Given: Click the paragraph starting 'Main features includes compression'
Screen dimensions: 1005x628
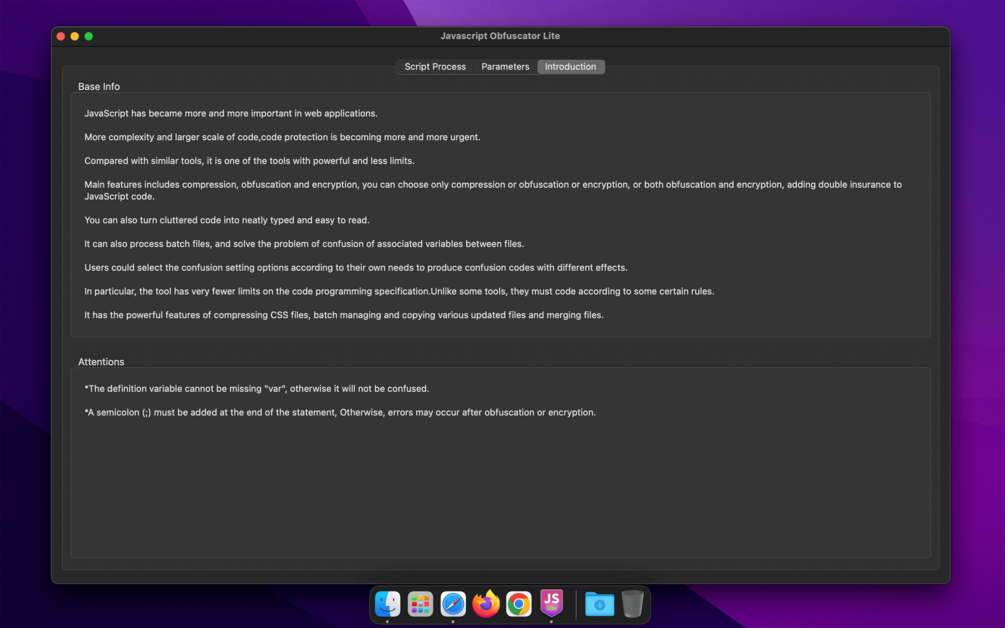Looking at the screenshot, I should [x=493, y=190].
